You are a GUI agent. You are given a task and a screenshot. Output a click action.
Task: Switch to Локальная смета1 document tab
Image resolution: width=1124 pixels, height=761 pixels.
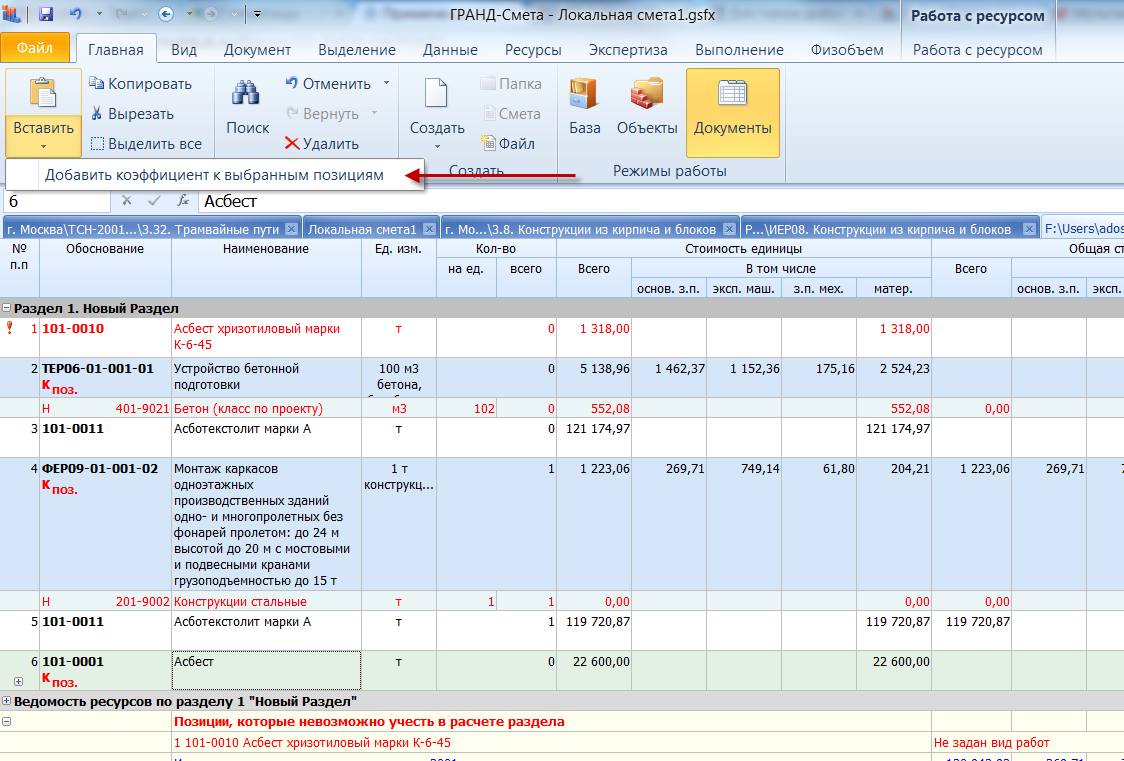point(362,229)
